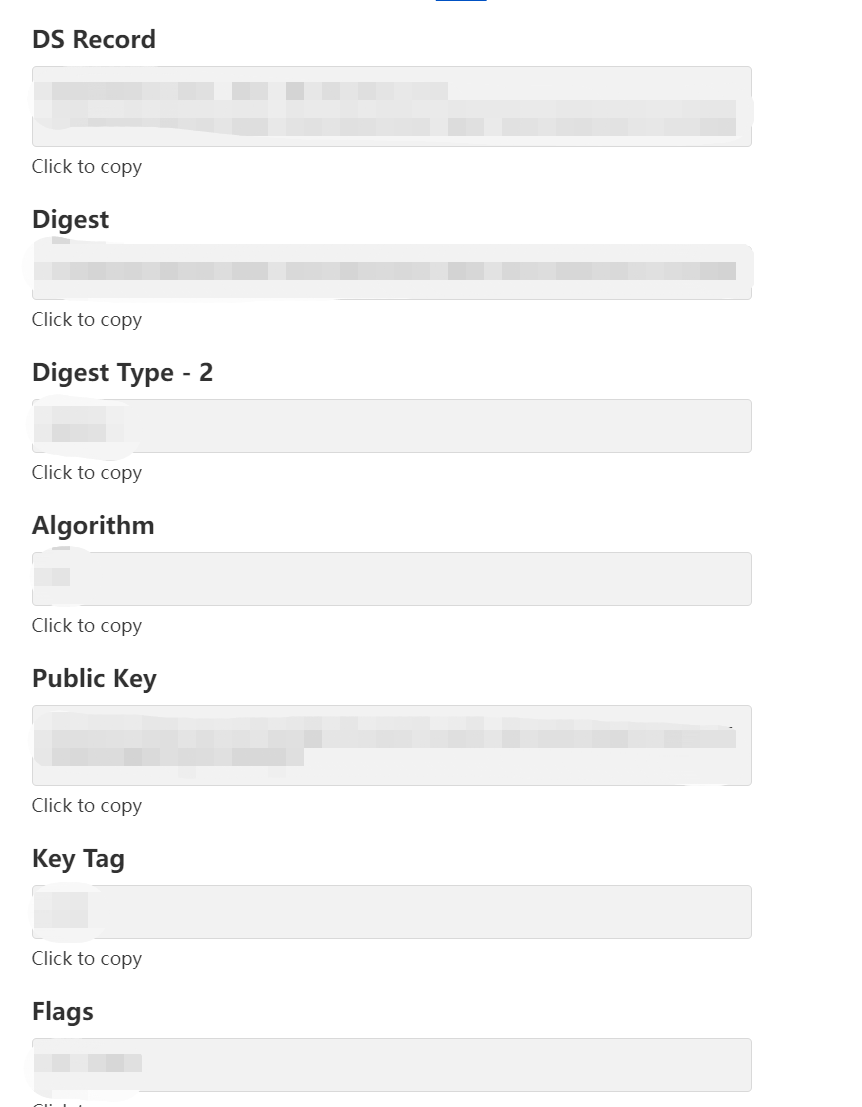Select the Digest value field
862x1107 pixels.
pos(392,273)
